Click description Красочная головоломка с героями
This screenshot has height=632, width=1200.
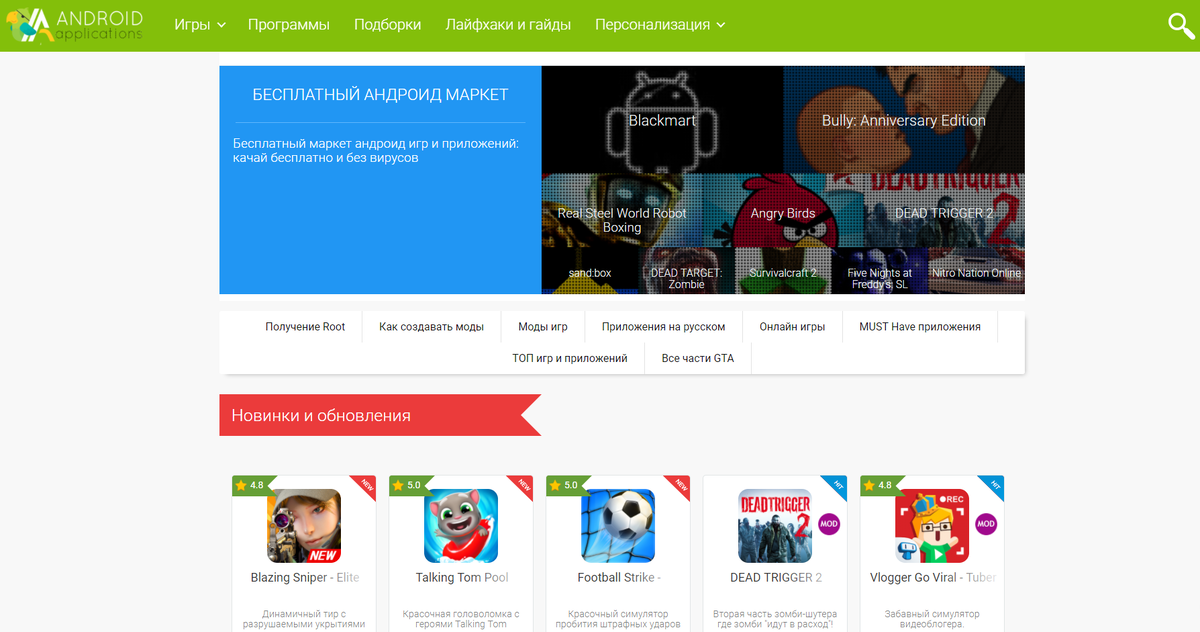tap(461, 619)
